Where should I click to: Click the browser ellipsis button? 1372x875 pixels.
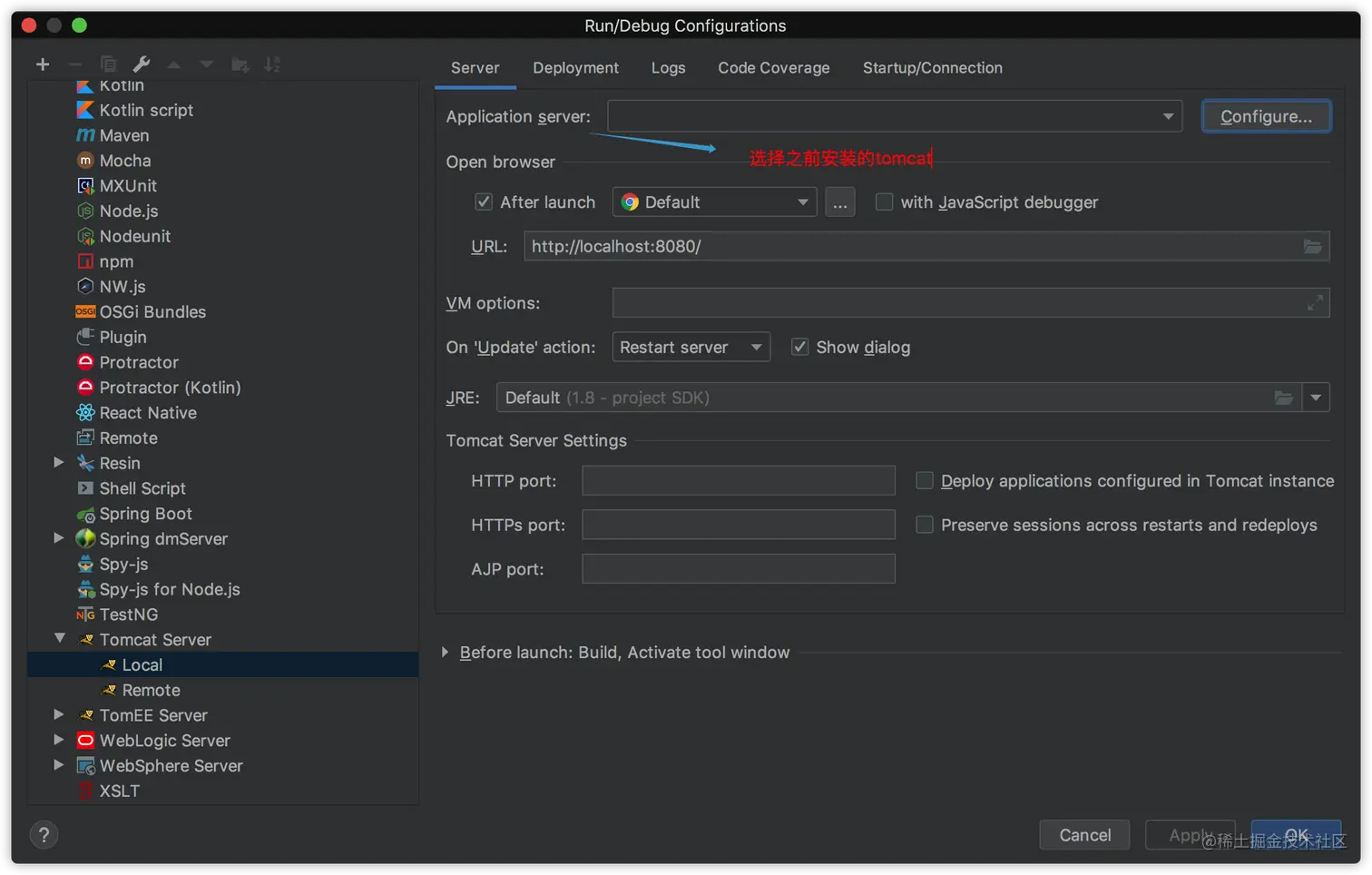point(840,202)
